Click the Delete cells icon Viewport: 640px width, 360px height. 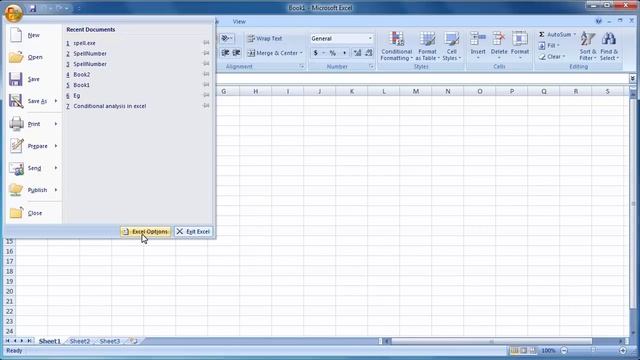[x=499, y=39]
